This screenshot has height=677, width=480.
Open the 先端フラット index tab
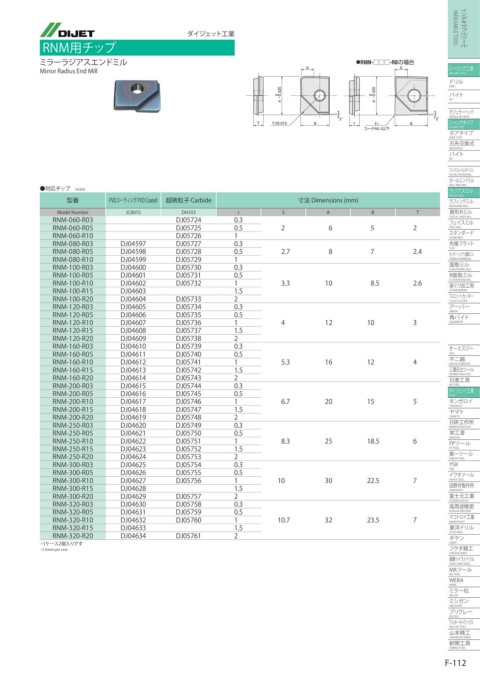tap(464, 245)
